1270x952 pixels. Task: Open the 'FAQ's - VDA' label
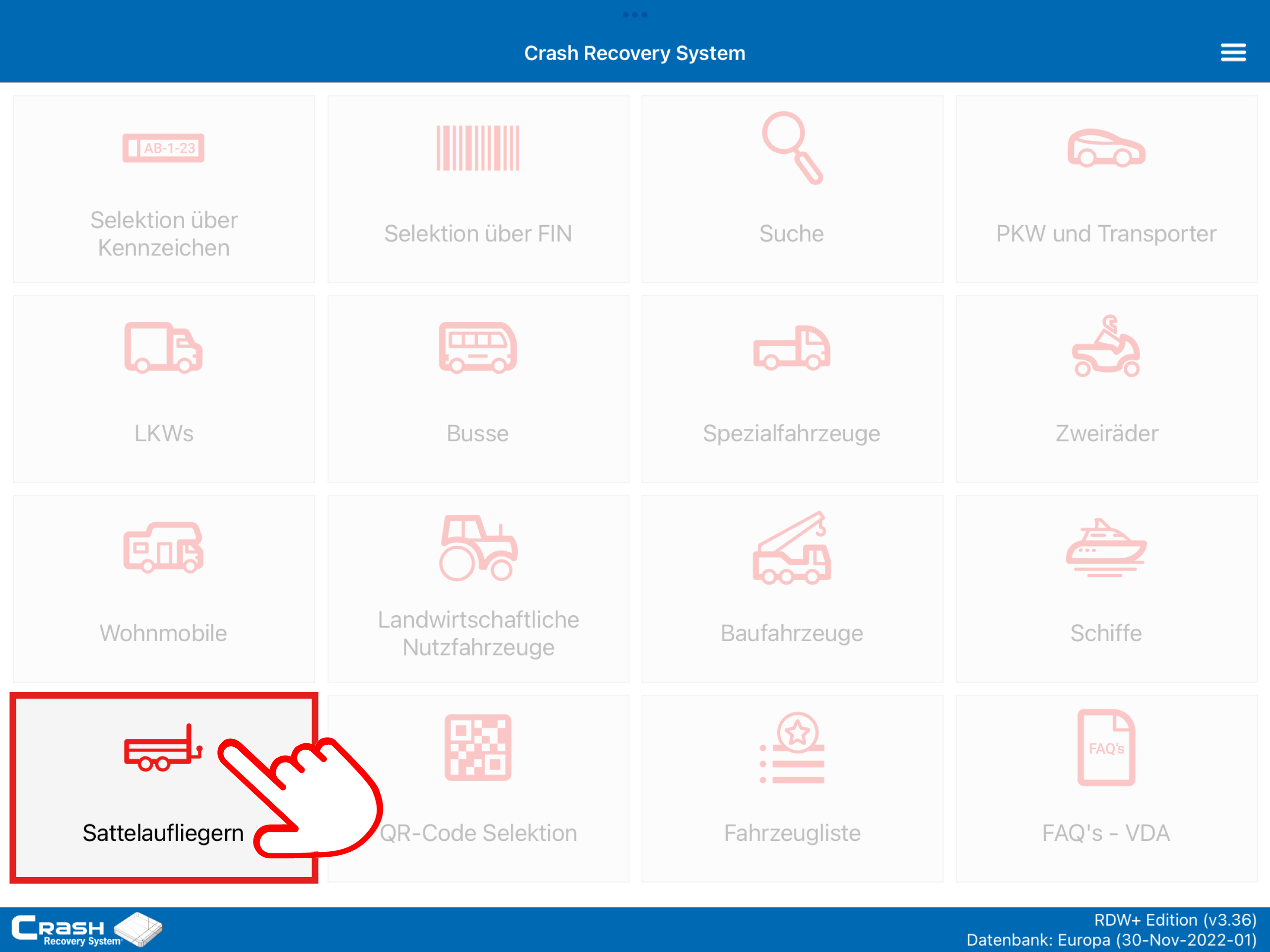pos(1106,833)
